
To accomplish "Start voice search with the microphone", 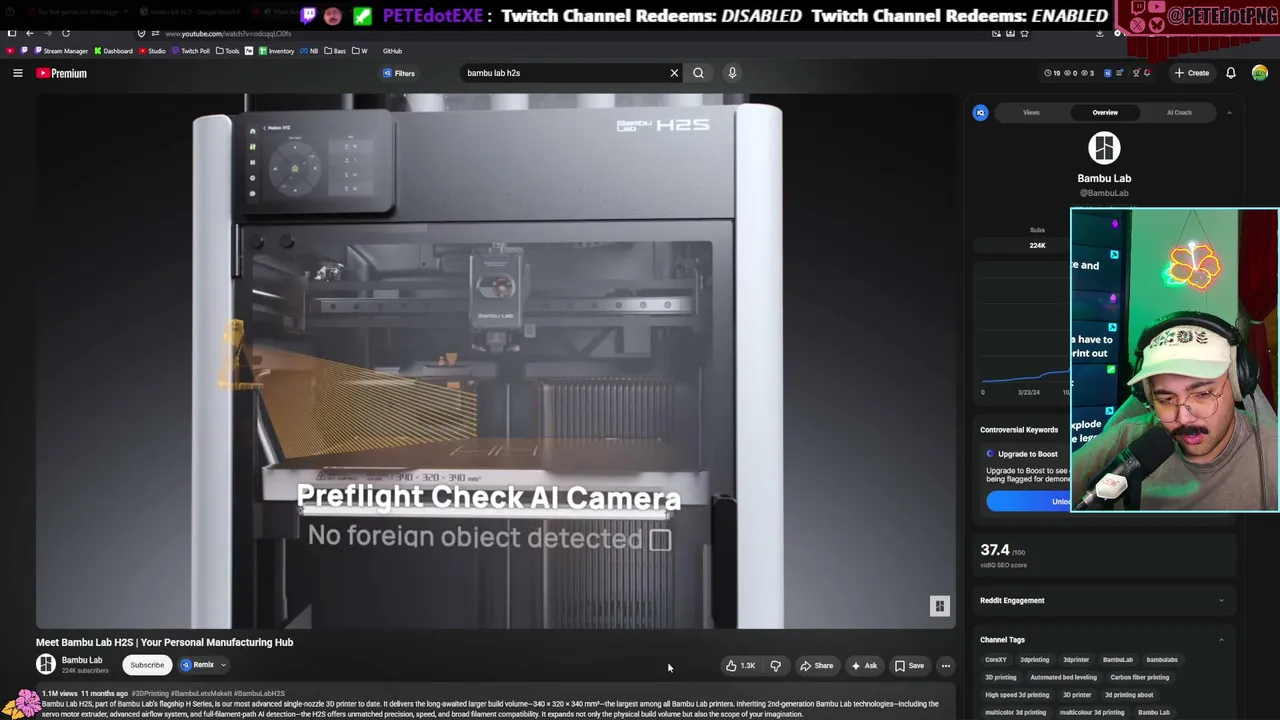I will (732, 73).
